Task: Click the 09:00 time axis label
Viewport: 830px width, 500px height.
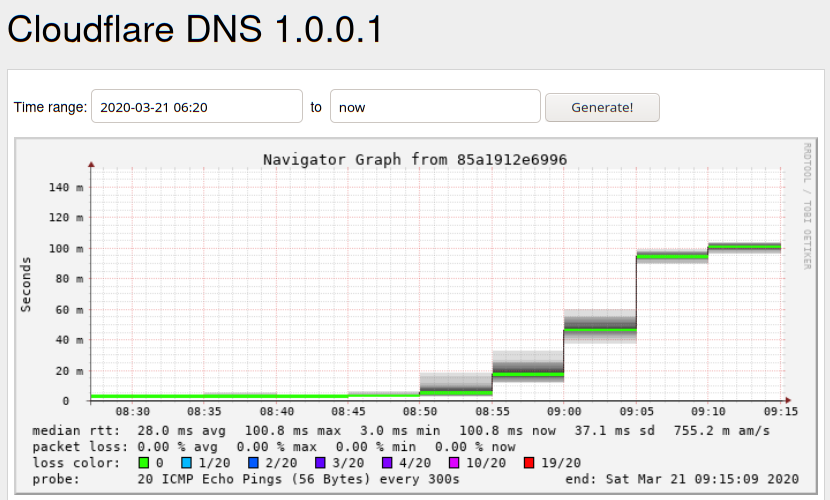Action: (564, 411)
